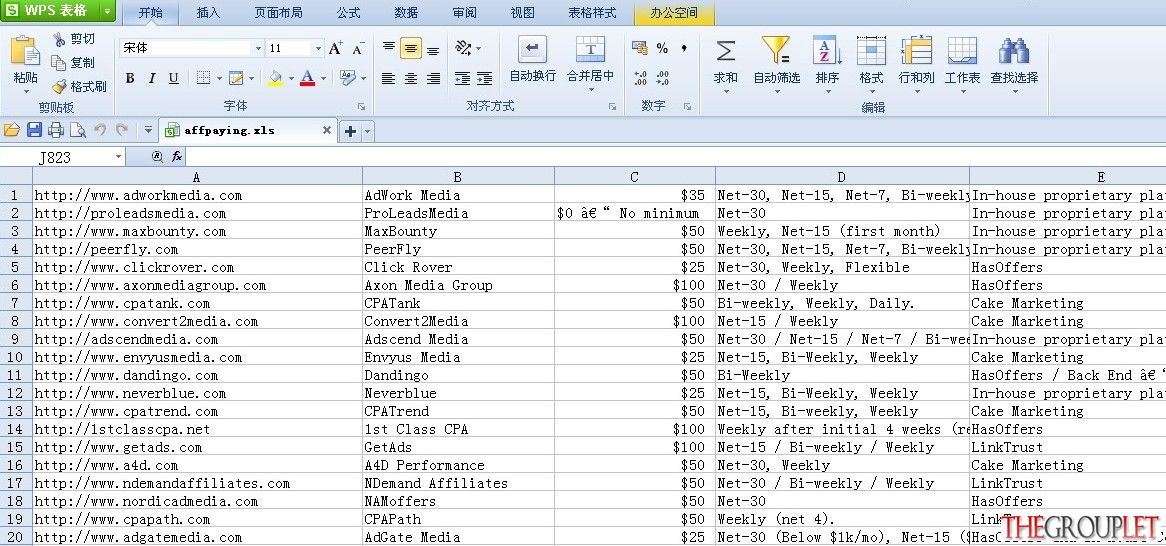Open font color dropdown arrow
Screen dimensions: 1166x546
tap(323, 78)
